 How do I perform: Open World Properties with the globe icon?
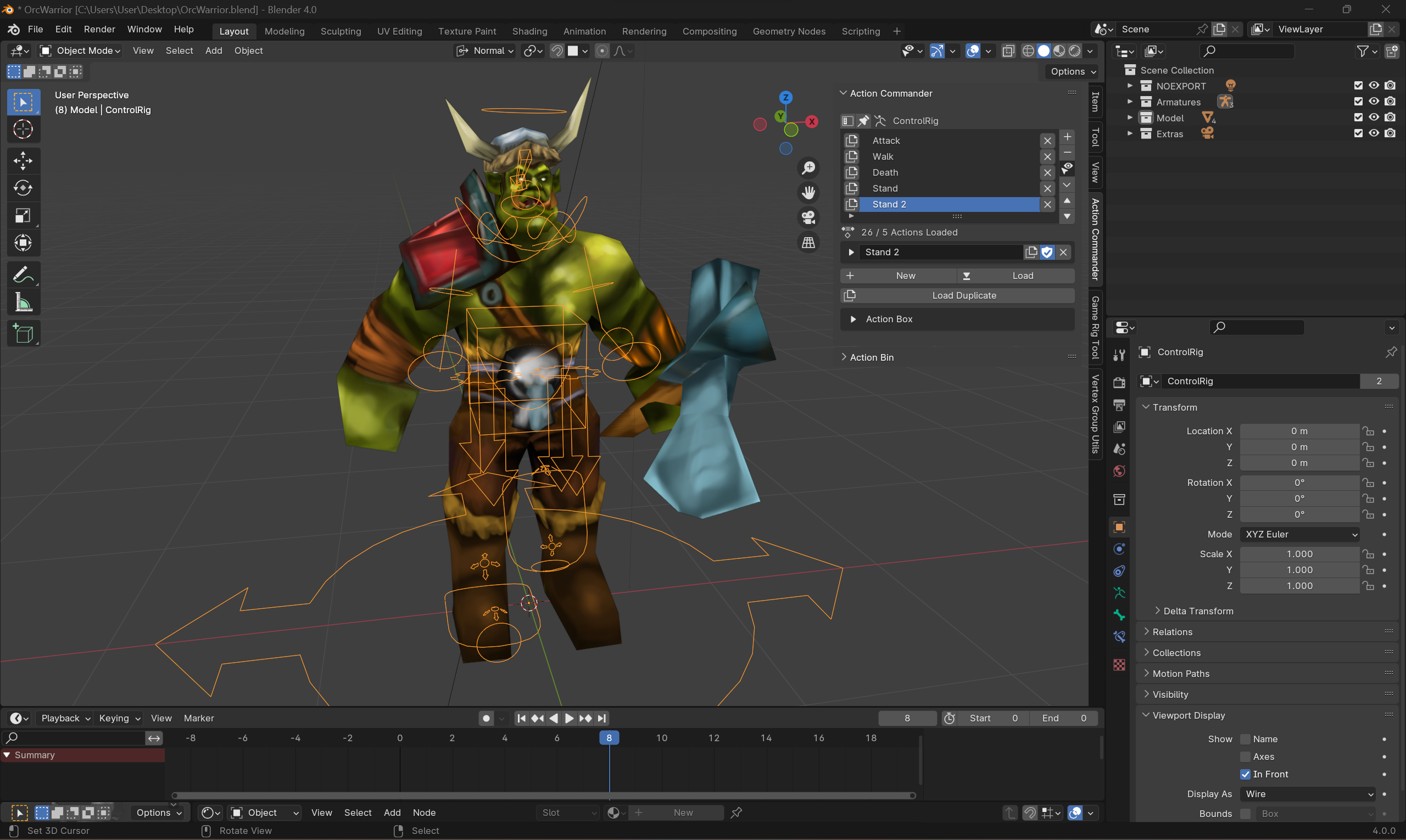coord(1119,471)
